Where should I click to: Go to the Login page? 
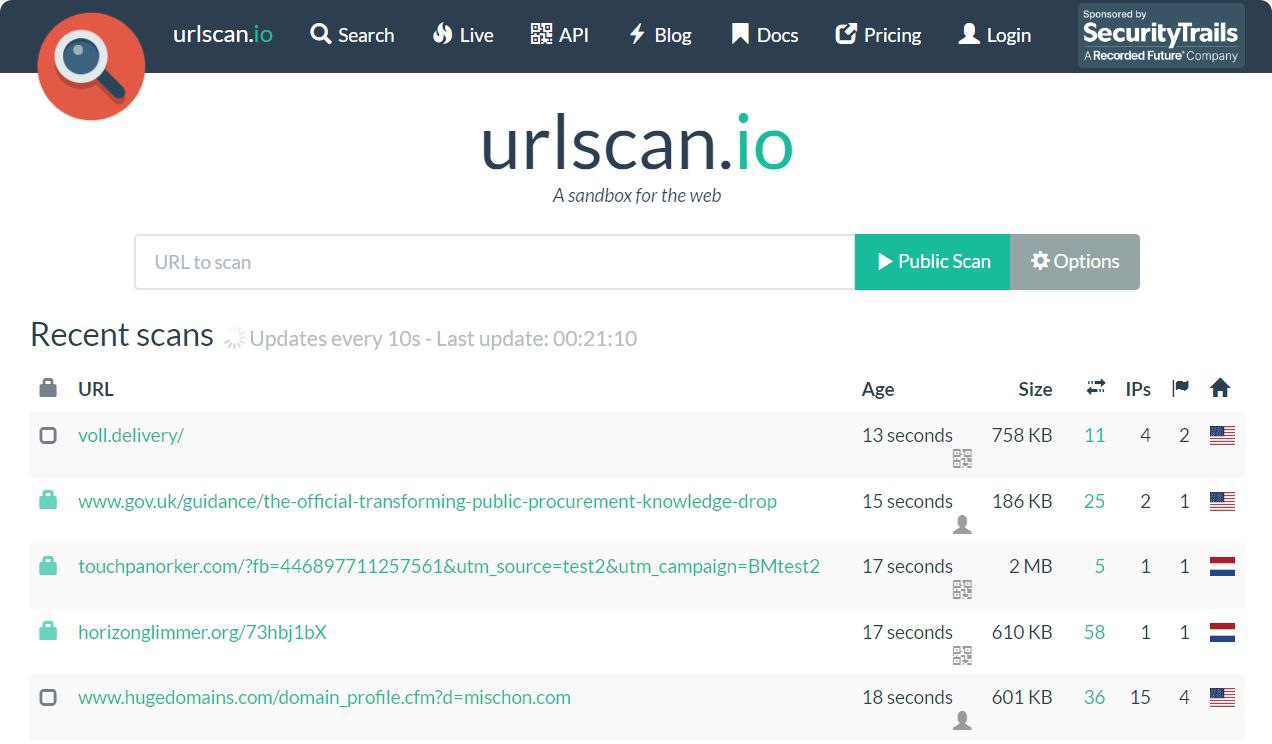pos(994,35)
